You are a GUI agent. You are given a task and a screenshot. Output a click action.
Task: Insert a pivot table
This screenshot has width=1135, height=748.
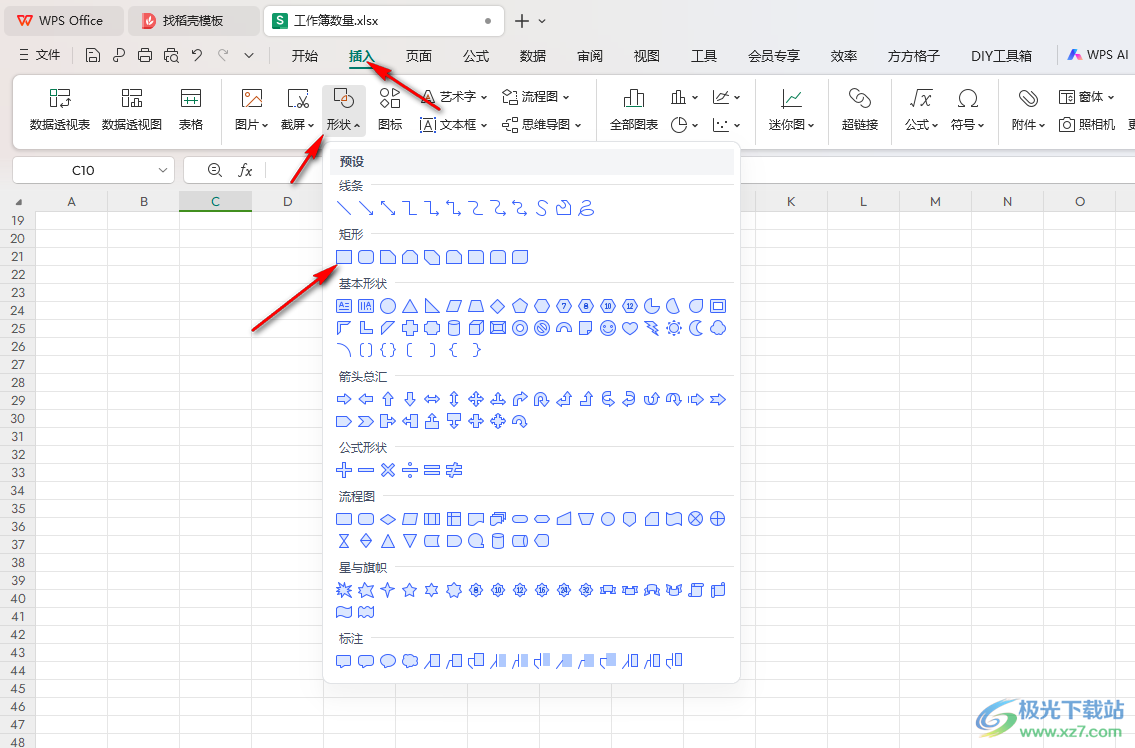pos(59,109)
